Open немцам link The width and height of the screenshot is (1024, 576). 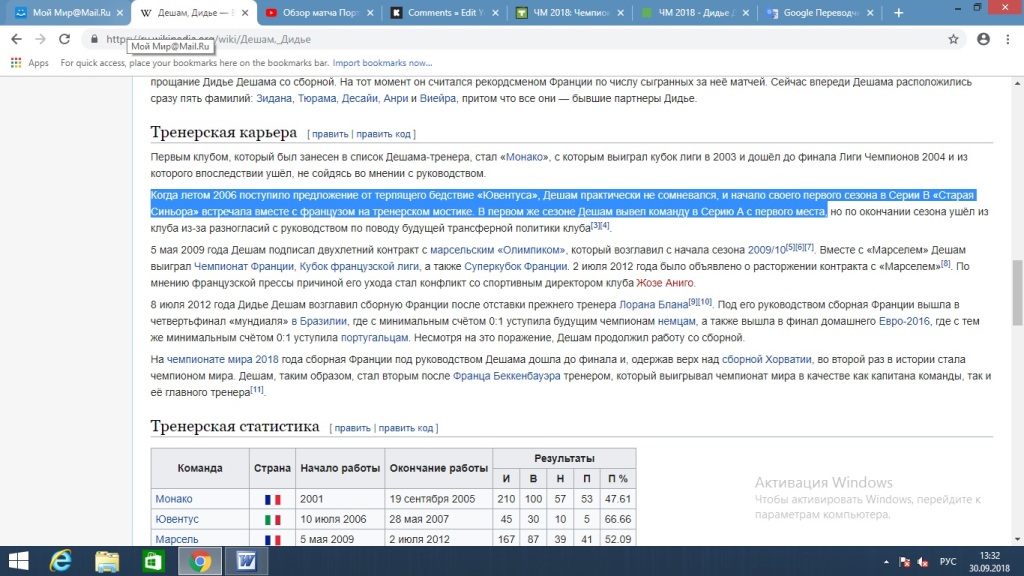[676, 321]
